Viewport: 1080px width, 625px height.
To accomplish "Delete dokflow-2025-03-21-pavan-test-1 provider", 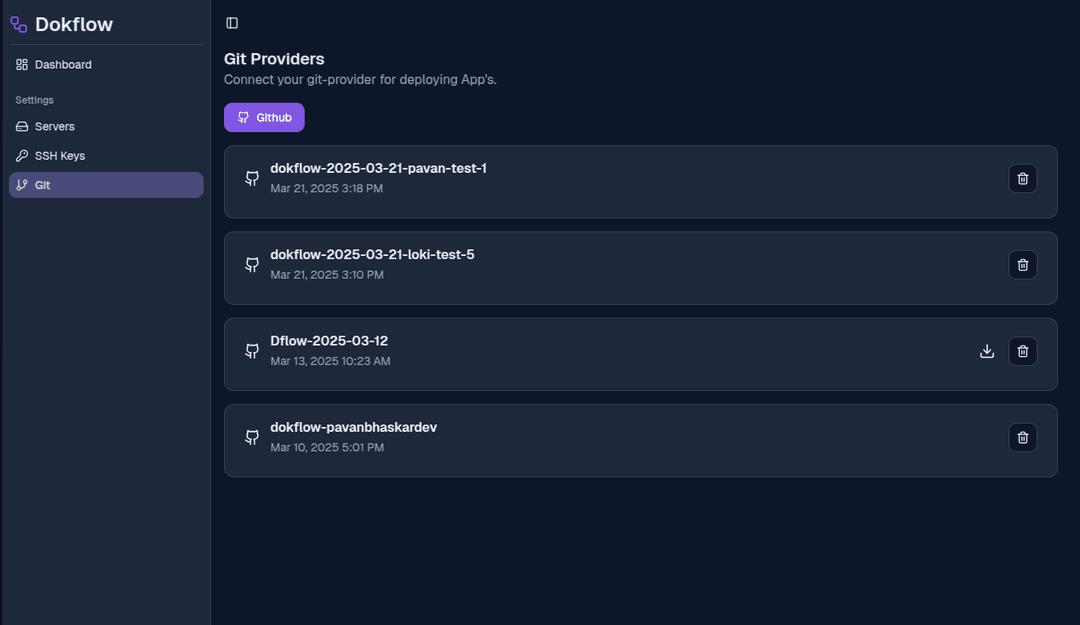I will pos(1023,178).
